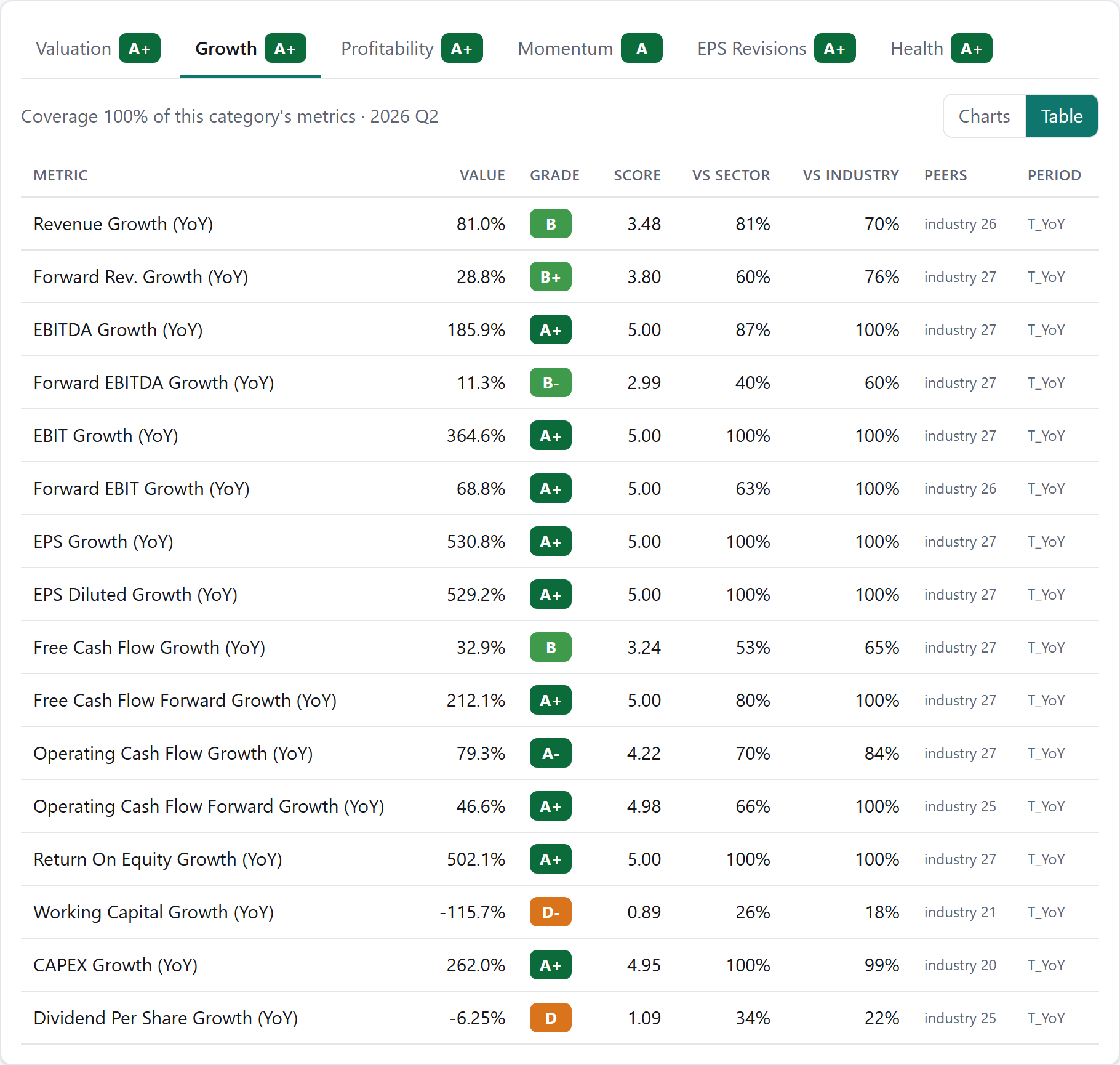The width and height of the screenshot is (1120, 1065).
Task: Sort by VS SECTOR column header
Action: pos(731,175)
